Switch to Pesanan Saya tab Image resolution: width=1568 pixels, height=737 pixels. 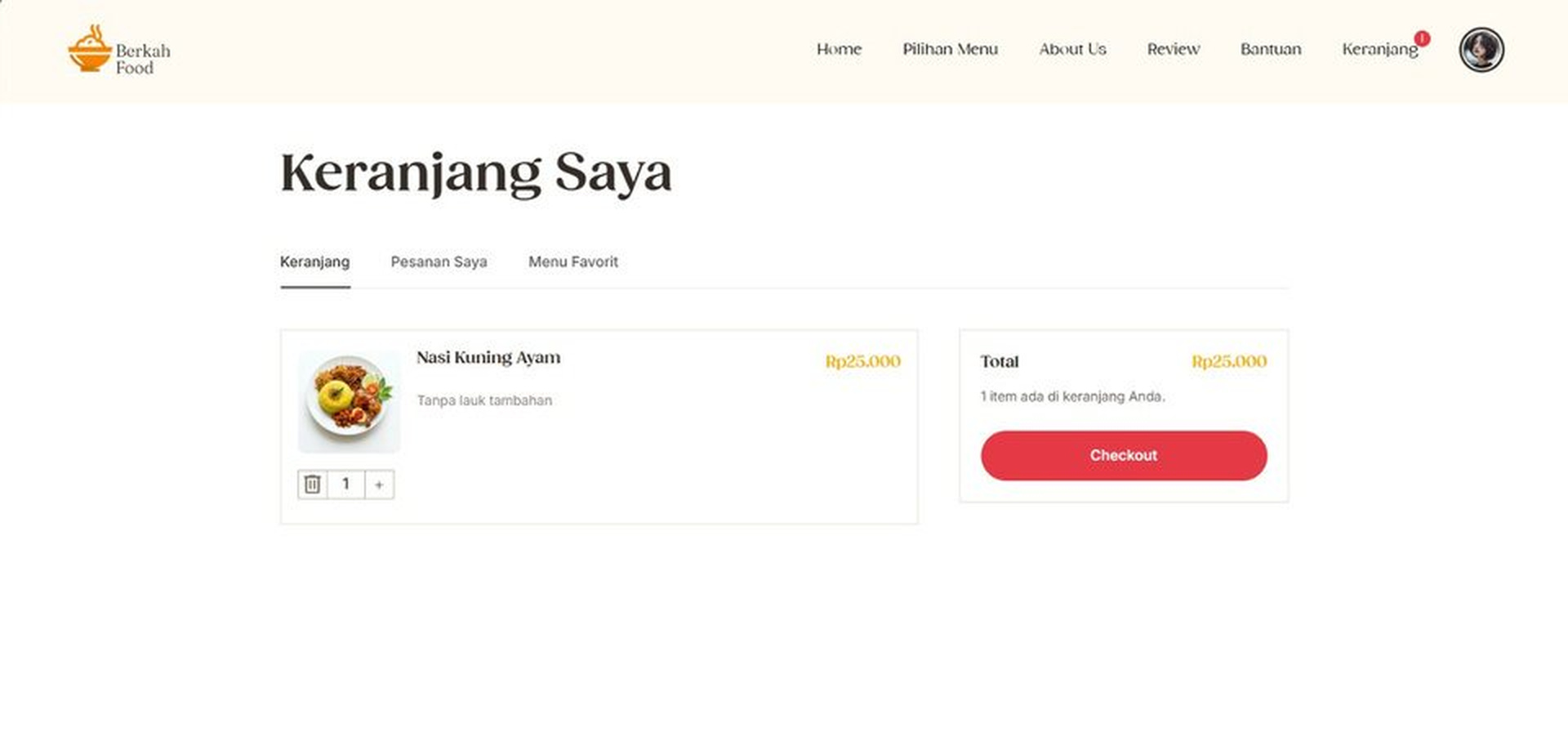pyautogui.click(x=439, y=262)
